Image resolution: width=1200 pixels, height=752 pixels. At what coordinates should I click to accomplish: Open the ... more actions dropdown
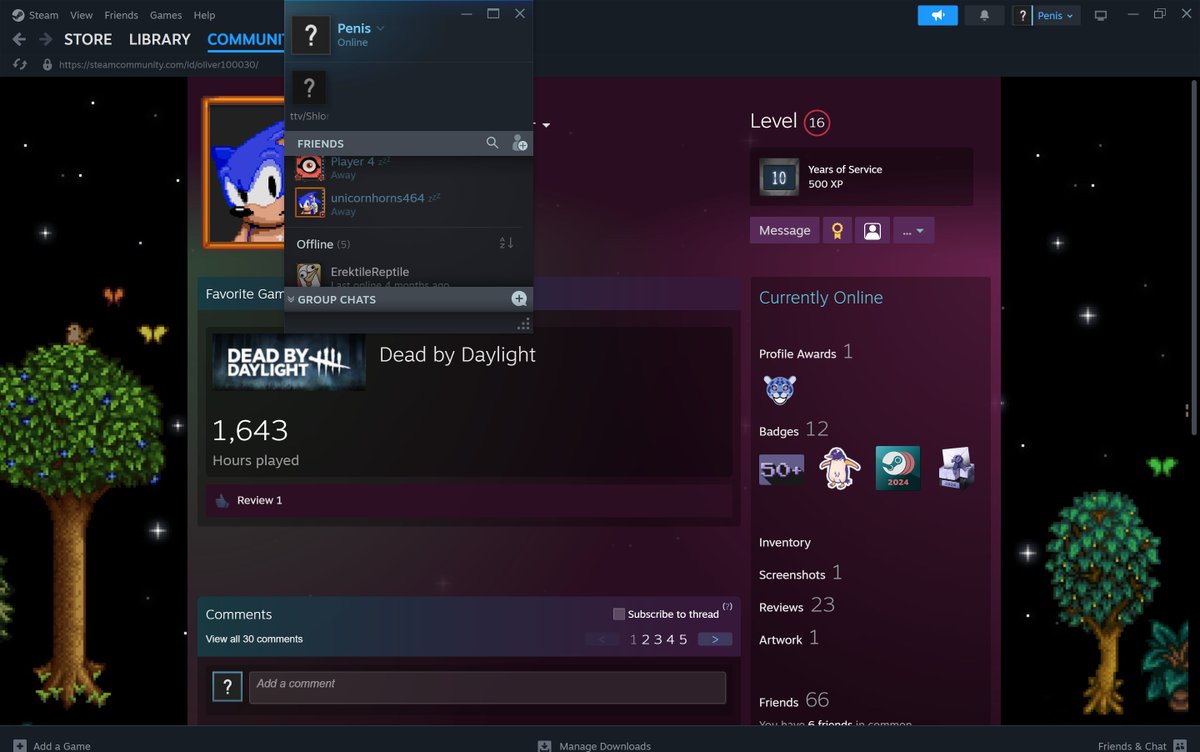pyautogui.click(x=913, y=230)
